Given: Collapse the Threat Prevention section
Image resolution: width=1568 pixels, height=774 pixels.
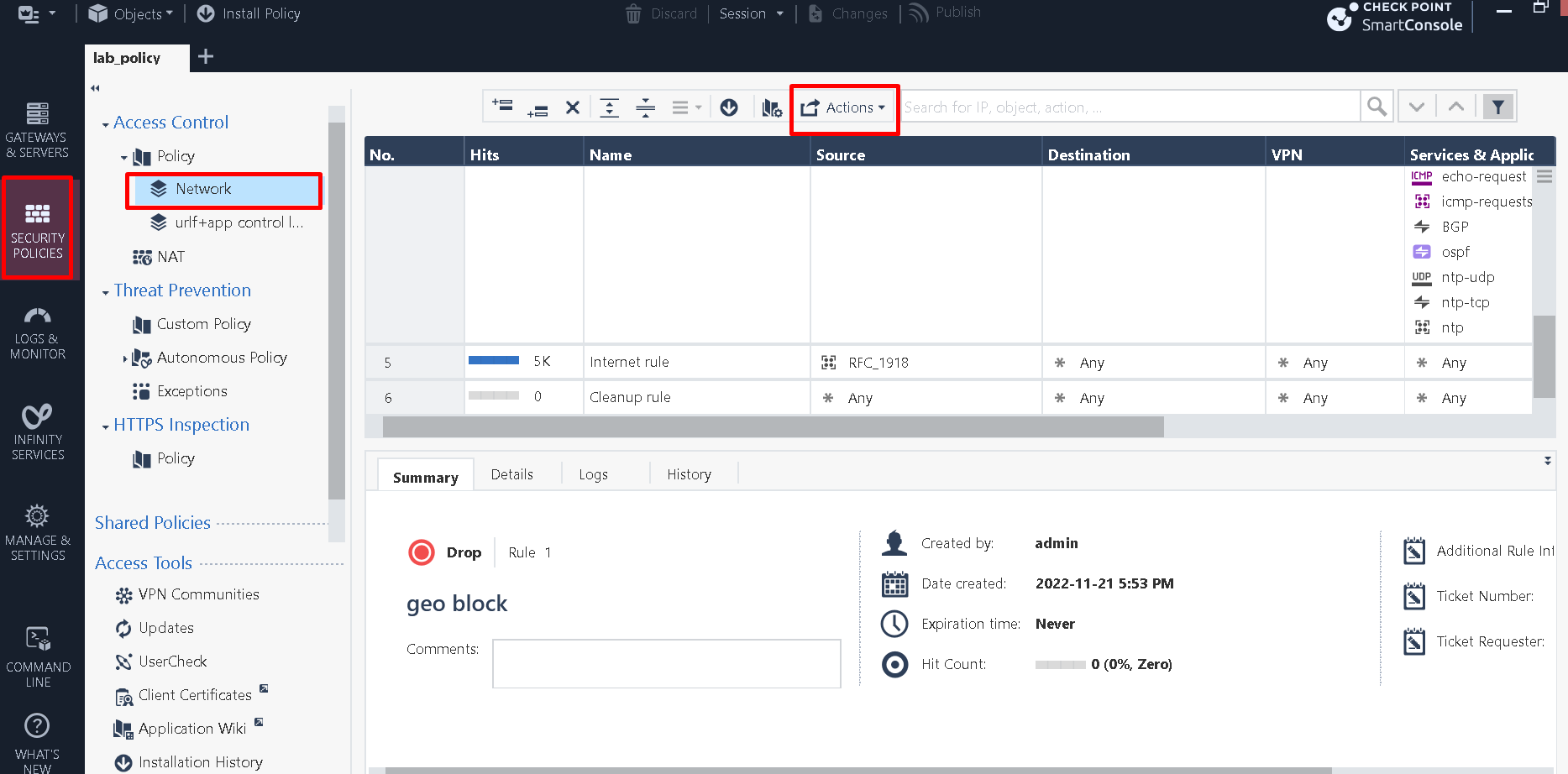Looking at the screenshot, I should coord(106,292).
